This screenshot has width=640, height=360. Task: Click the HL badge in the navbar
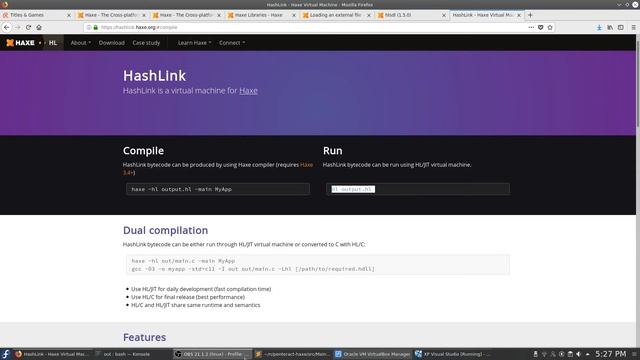click(x=53, y=42)
